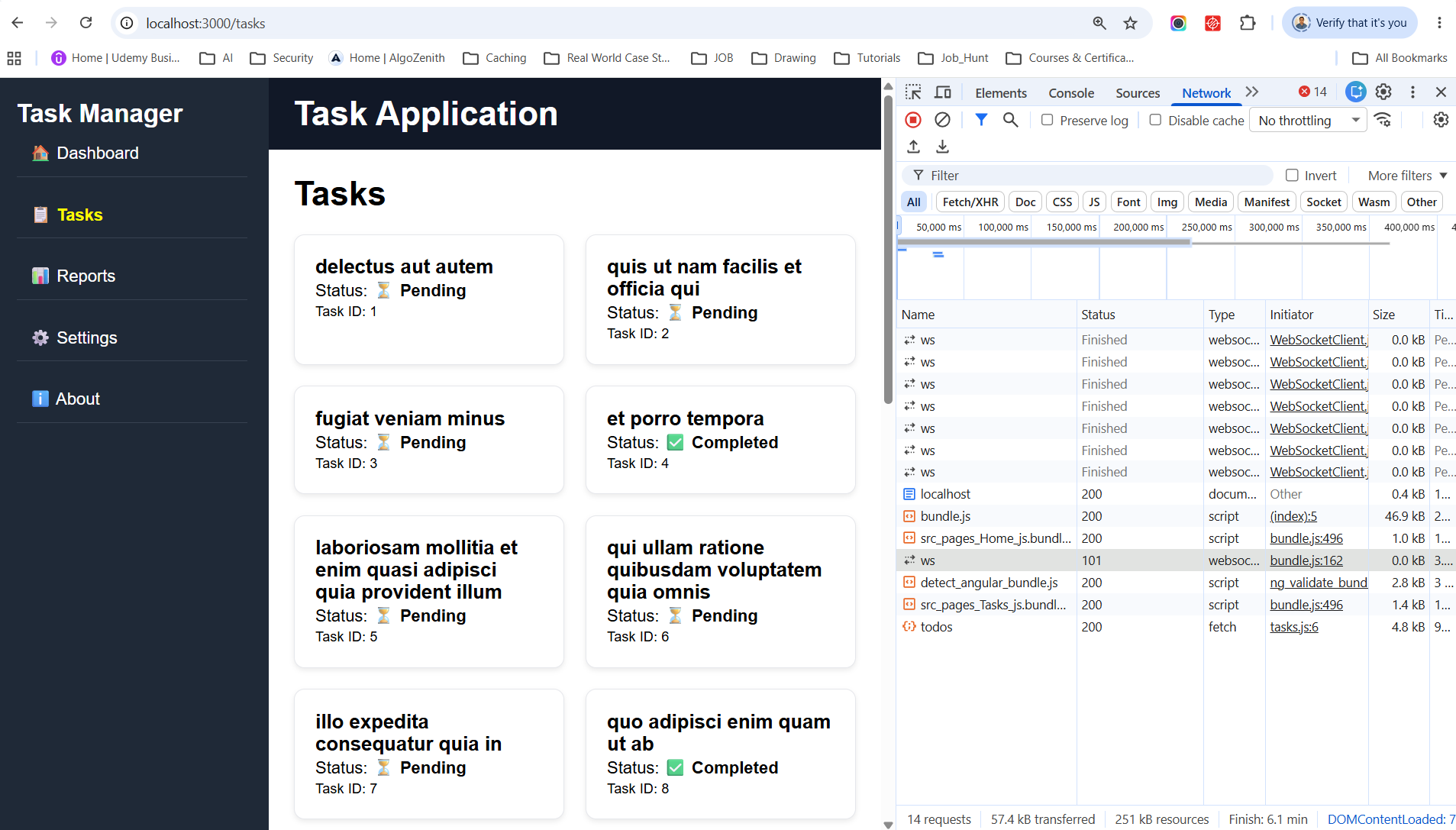Focus the network Filter input field
This screenshot has height=830, width=1456.
[x=1088, y=176]
